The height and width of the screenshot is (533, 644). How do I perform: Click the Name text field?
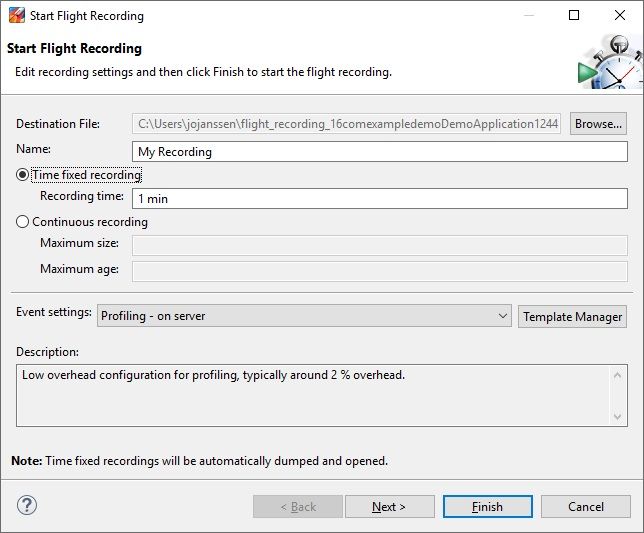pos(380,152)
